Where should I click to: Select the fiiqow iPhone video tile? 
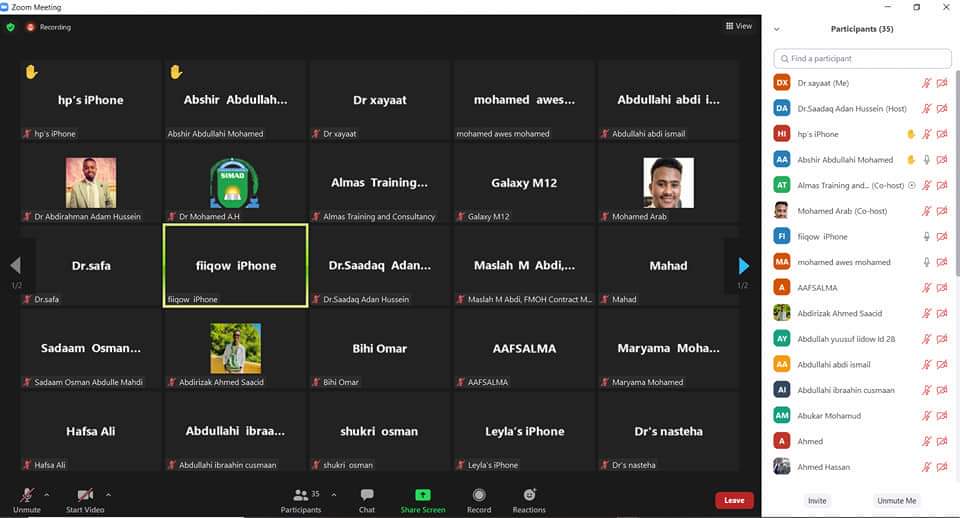[x=236, y=265]
